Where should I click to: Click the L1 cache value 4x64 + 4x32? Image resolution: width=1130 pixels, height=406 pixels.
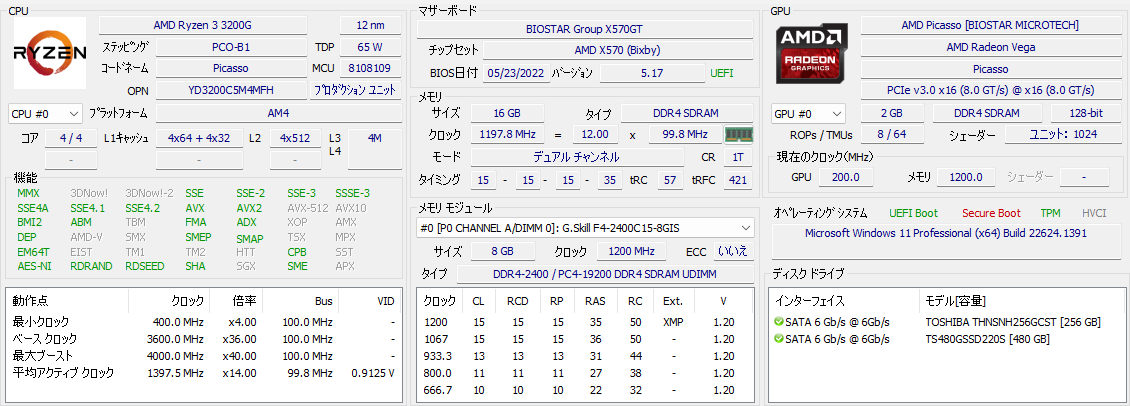click(x=199, y=138)
